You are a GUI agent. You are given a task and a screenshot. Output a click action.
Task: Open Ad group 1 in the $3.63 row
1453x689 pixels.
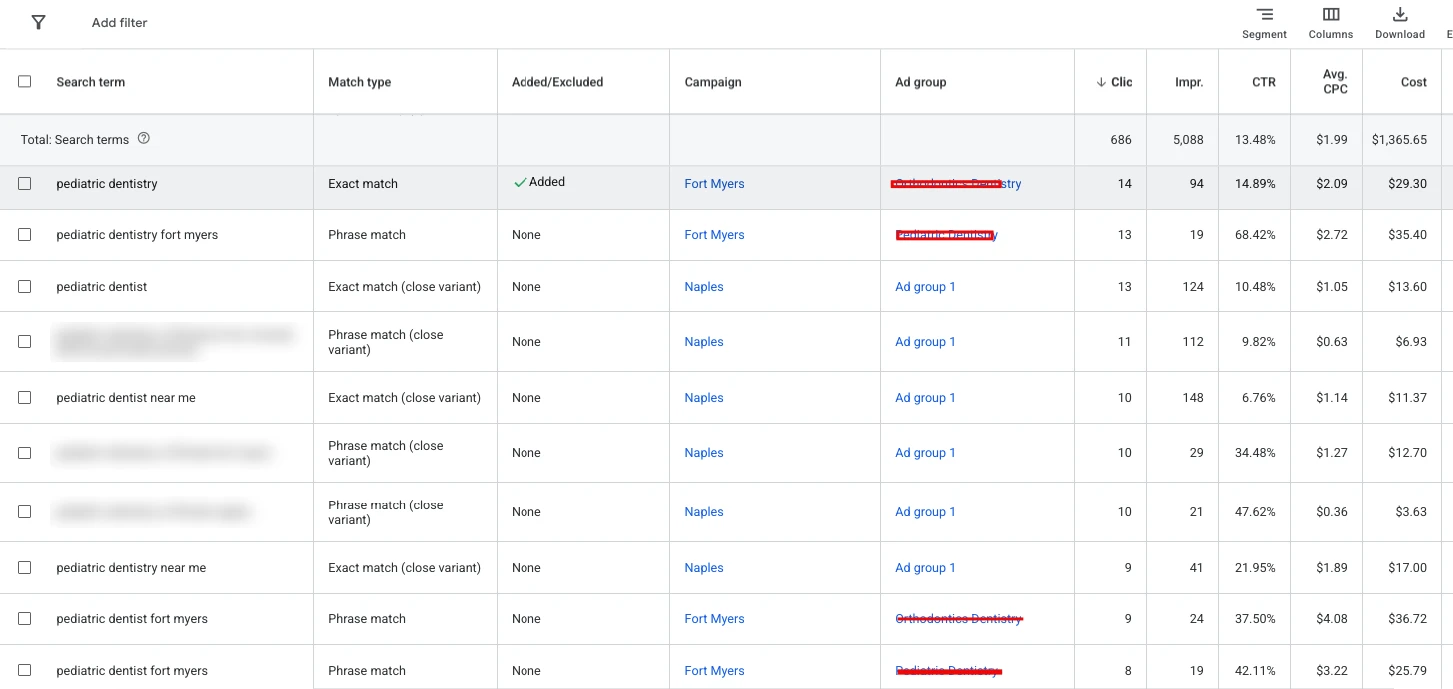925,512
